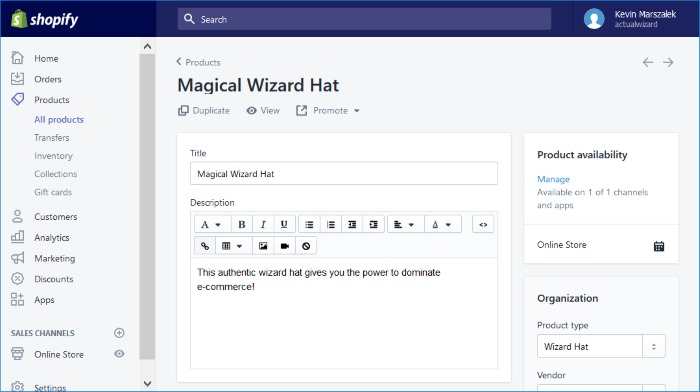The image size is (700, 392).
Task: Toggle underline formatting in the editor
Action: (284, 224)
